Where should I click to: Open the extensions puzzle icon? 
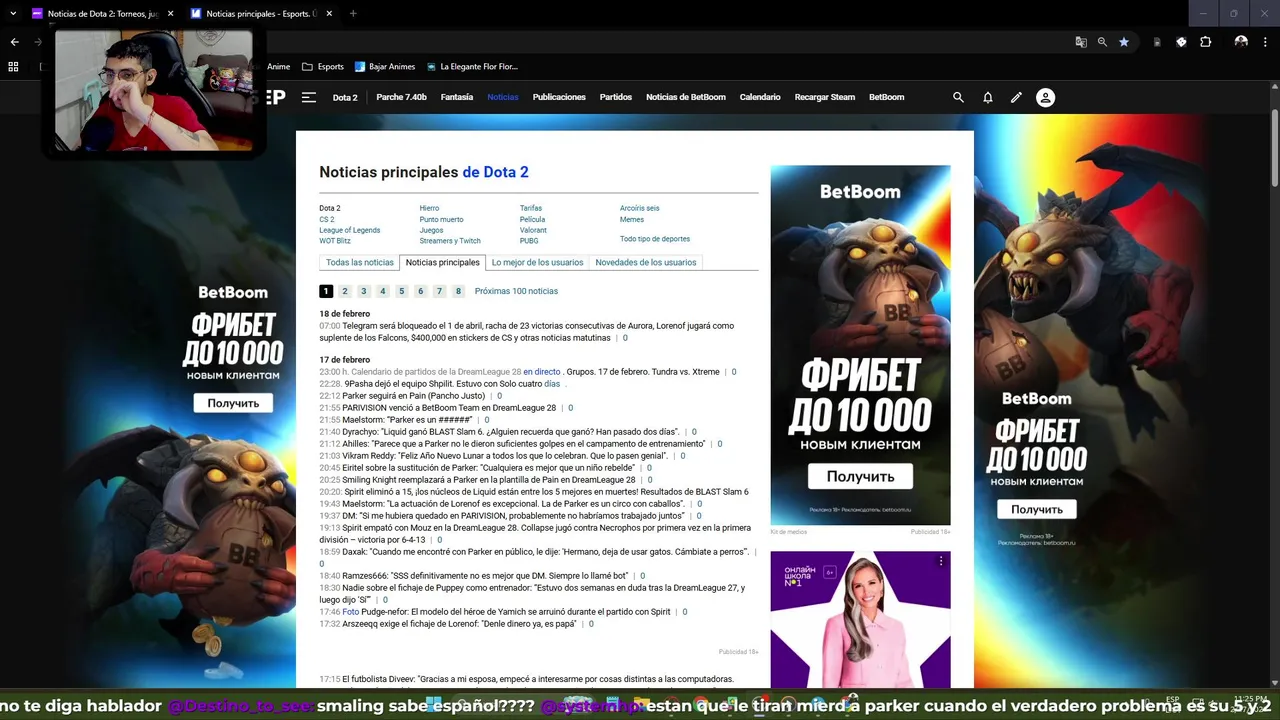coord(1205,42)
